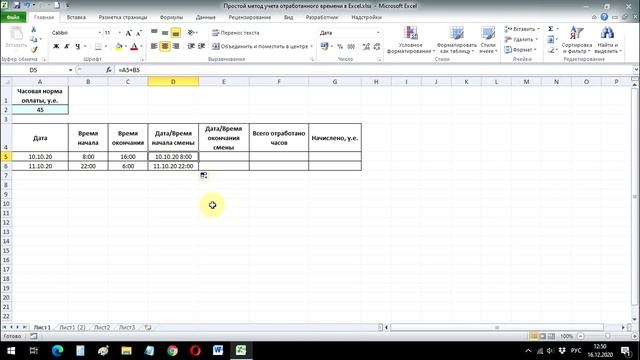Click Insert cells (Вставить) in Cells group

pos(522,29)
